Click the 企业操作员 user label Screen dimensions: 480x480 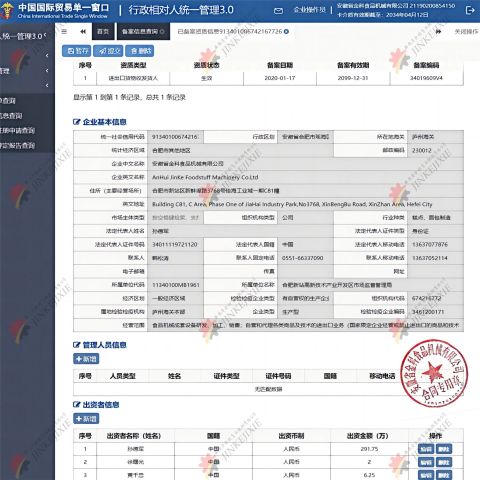pyautogui.click(x=309, y=10)
